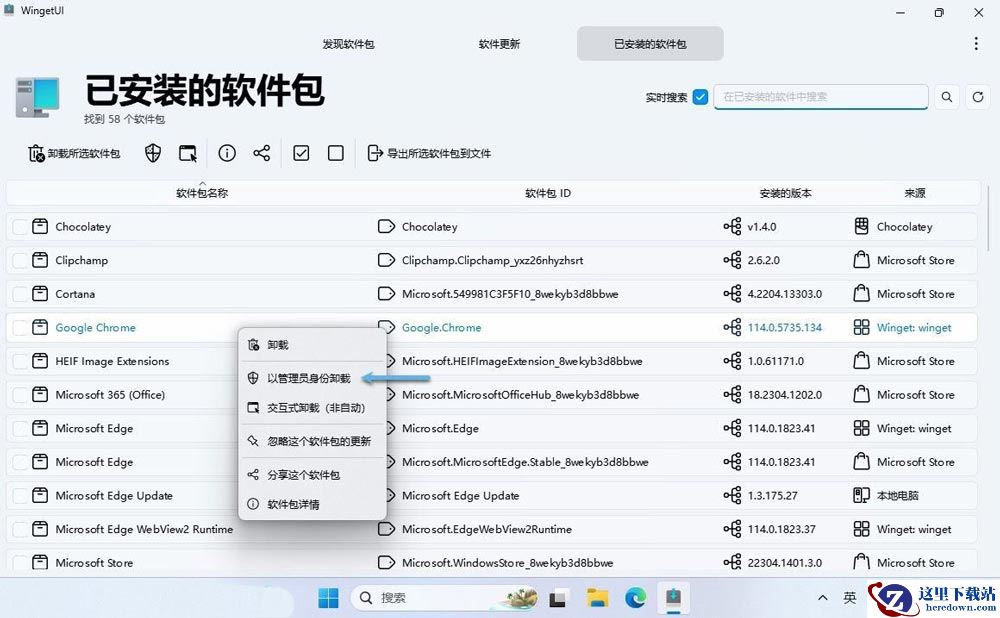
Task: Open the Task View taskbar icon
Action: [558, 598]
